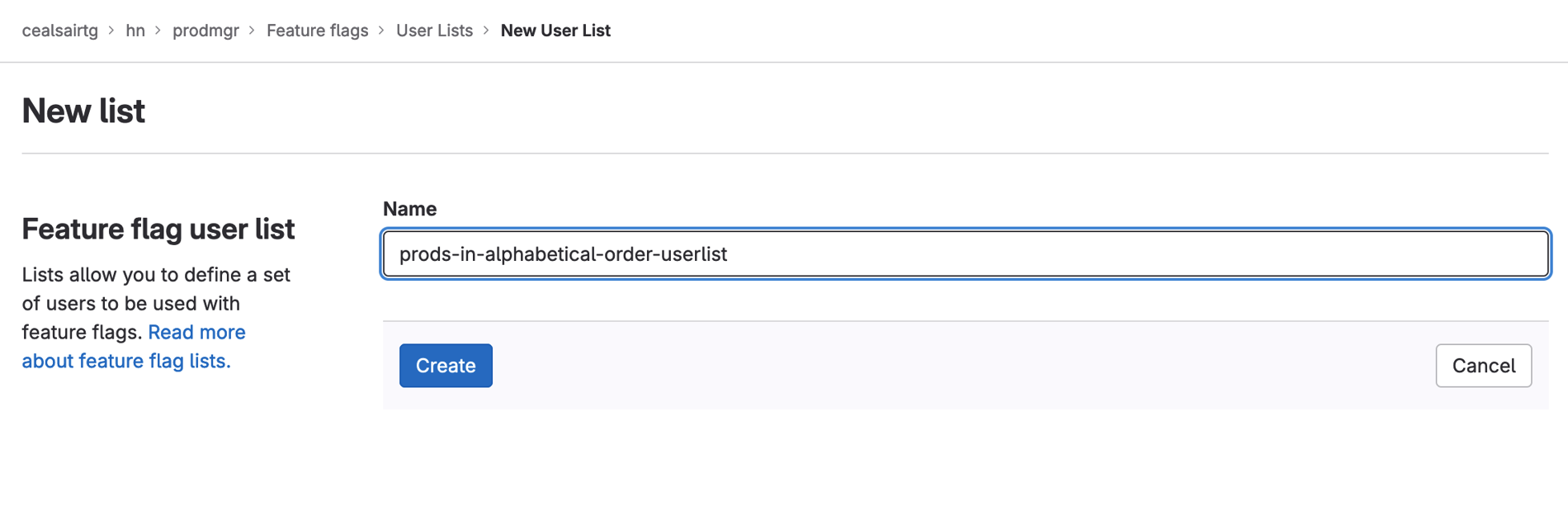This screenshot has width=1568, height=530.
Task: Navigate to the hn breadcrumb
Action: pyautogui.click(x=136, y=30)
